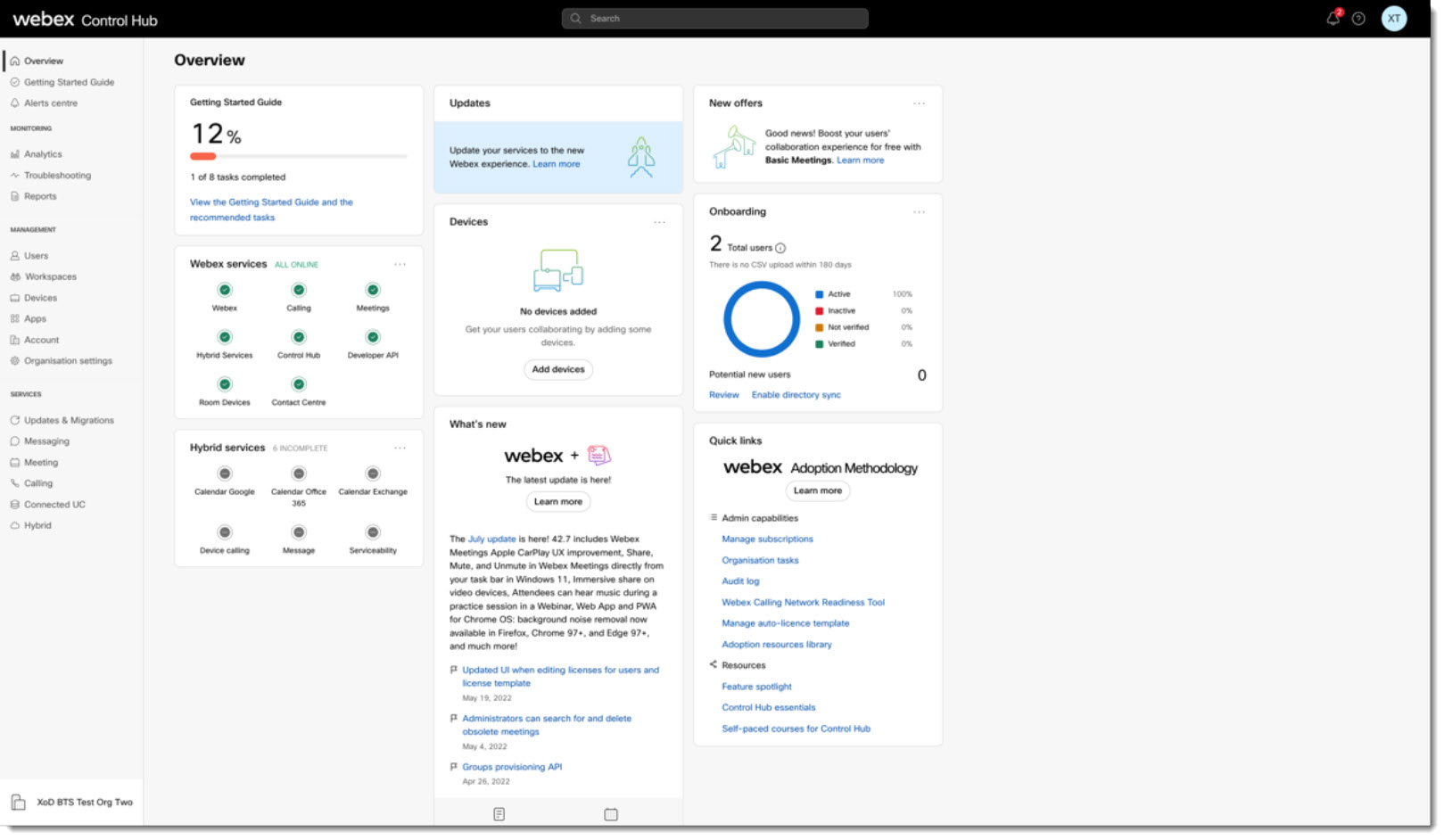This screenshot has width=1444, height=840.
Task: Click the Device calling hybrid icon
Action: click(225, 532)
